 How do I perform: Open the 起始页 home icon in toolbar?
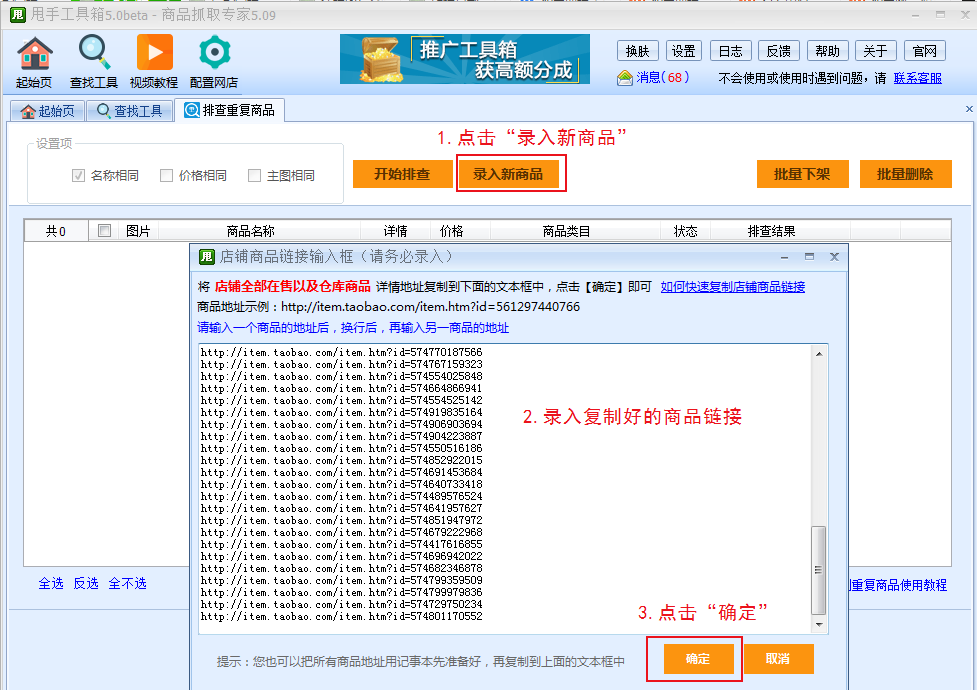pyautogui.click(x=34, y=62)
